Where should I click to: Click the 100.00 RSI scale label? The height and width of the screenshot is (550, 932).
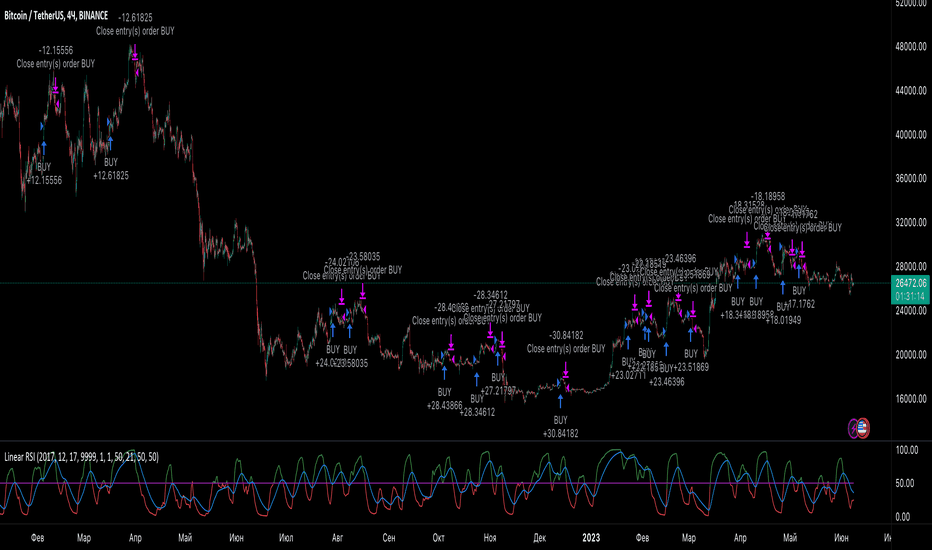(x=906, y=451)
